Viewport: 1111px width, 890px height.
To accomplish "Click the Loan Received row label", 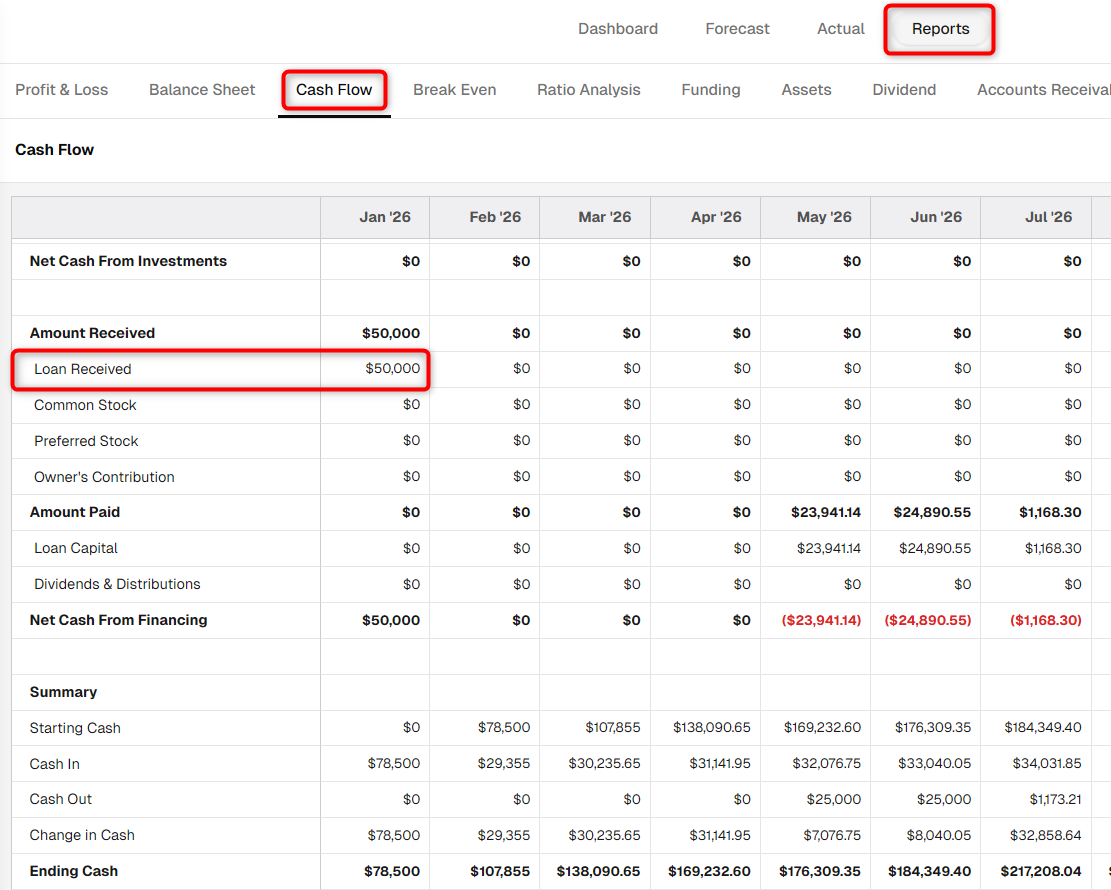I will [83, 369].
